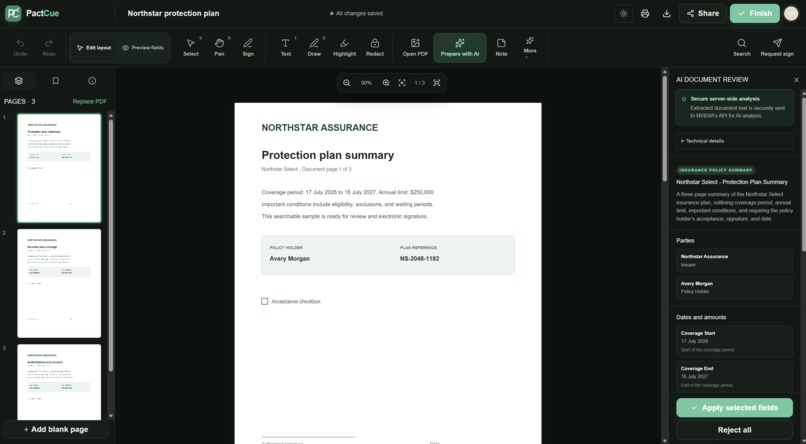The image size is (806, 444).
Task: Toggle the light/dark theme sun icon
Action: click(x=624, y=14)
